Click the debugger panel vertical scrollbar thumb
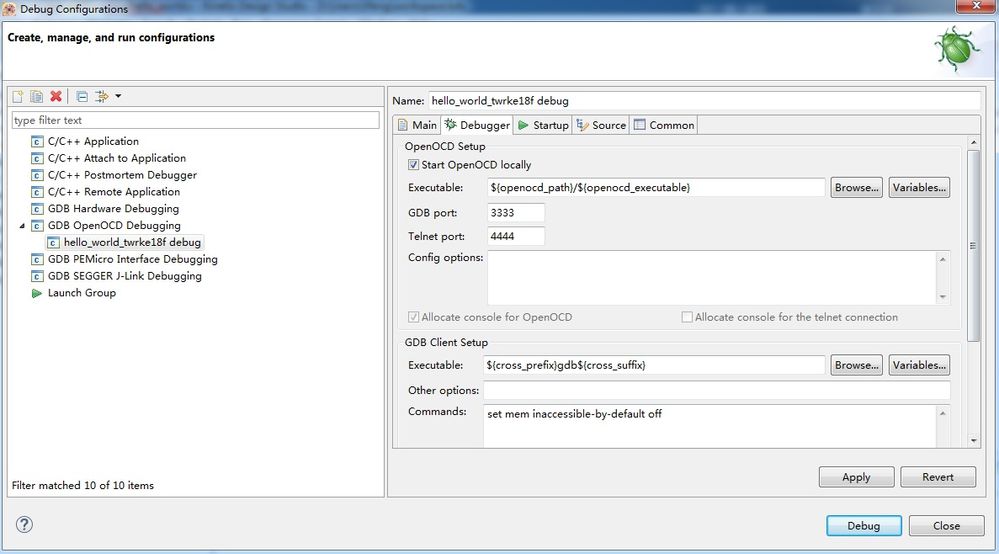This screenshot has width=999, height=554. click(973, 246)
